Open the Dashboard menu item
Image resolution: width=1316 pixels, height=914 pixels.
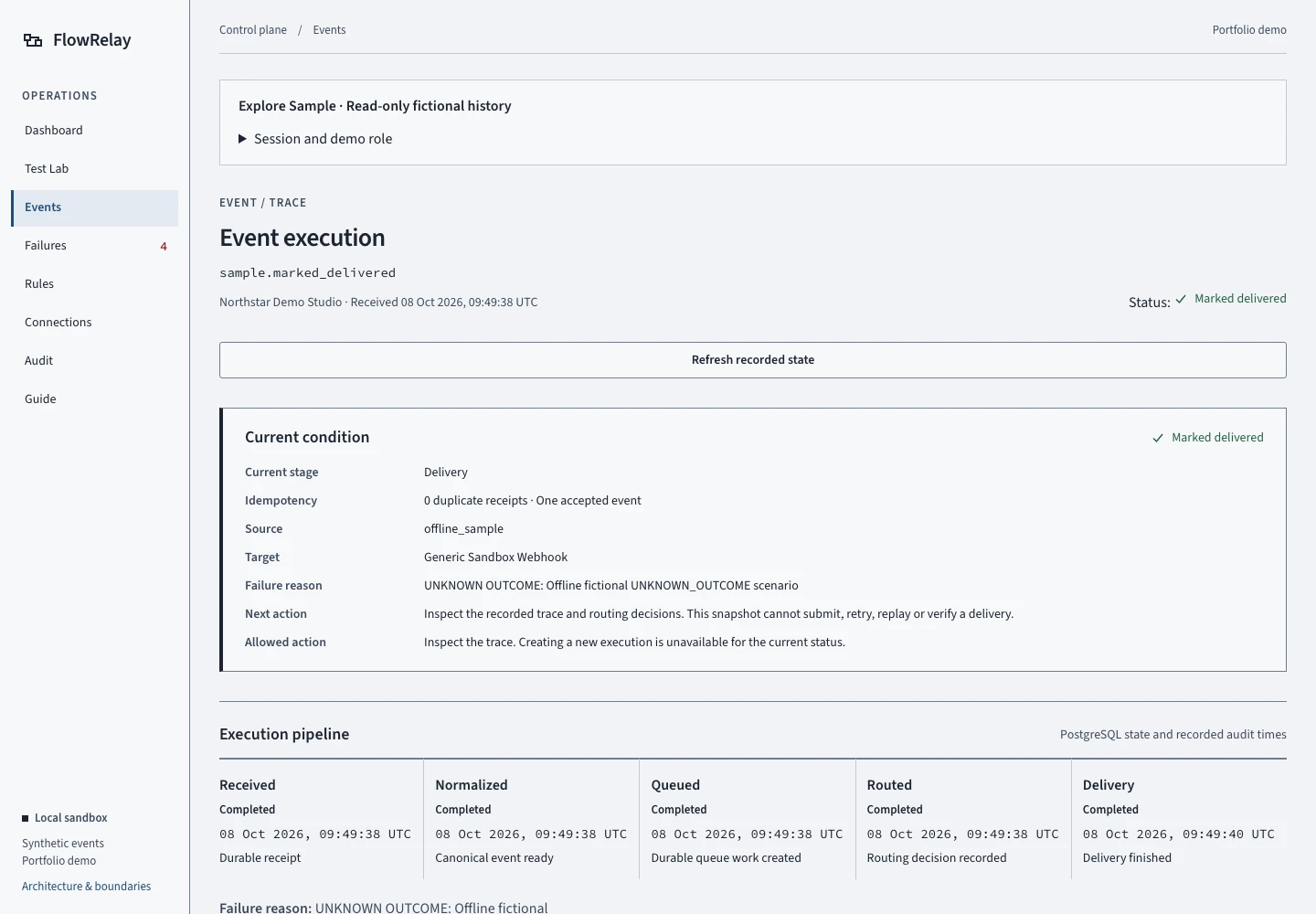click(95, 131)
